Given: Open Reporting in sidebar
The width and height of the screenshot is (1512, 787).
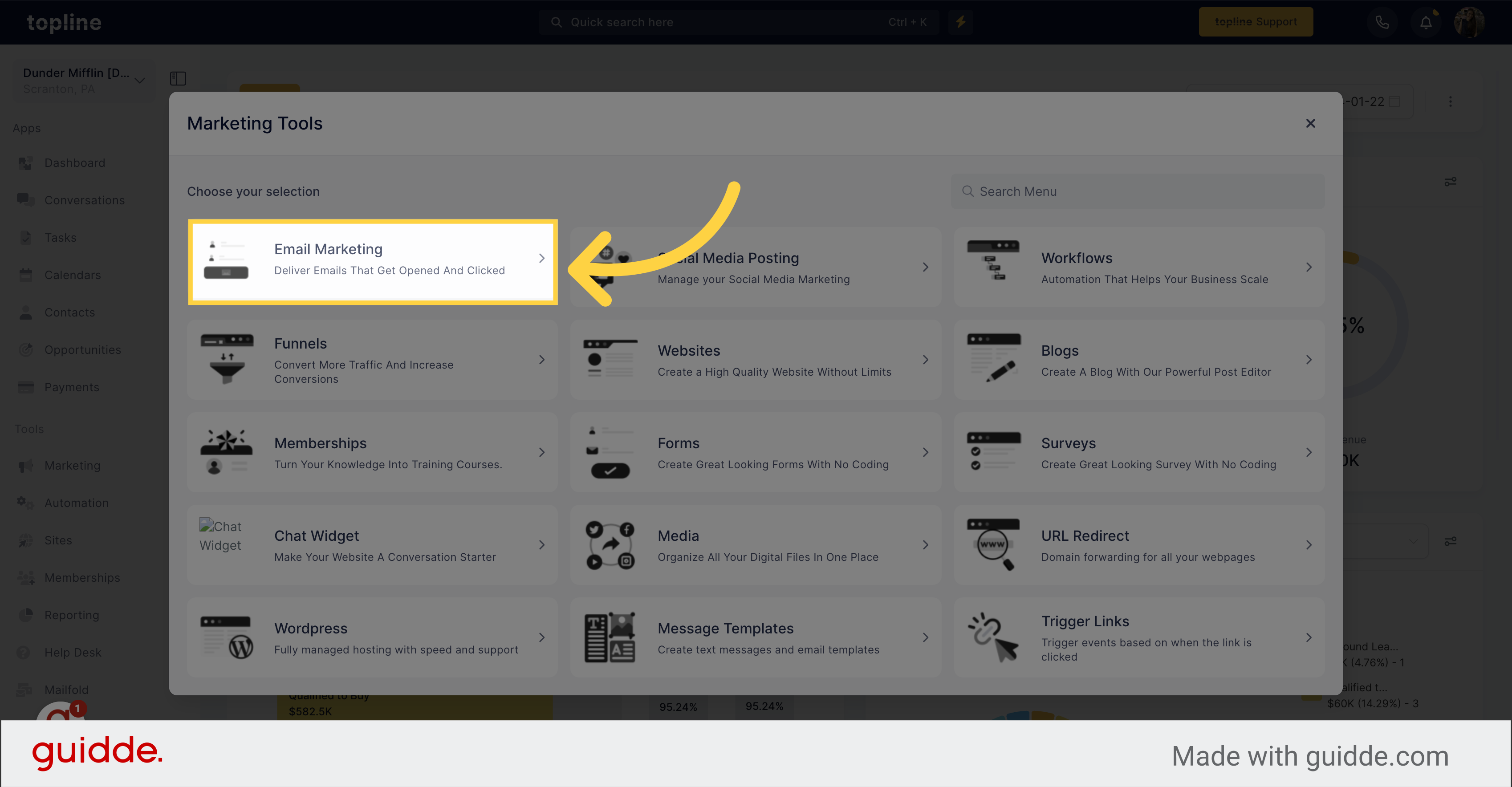Looking at the screenshot, I should coord(72,615).
